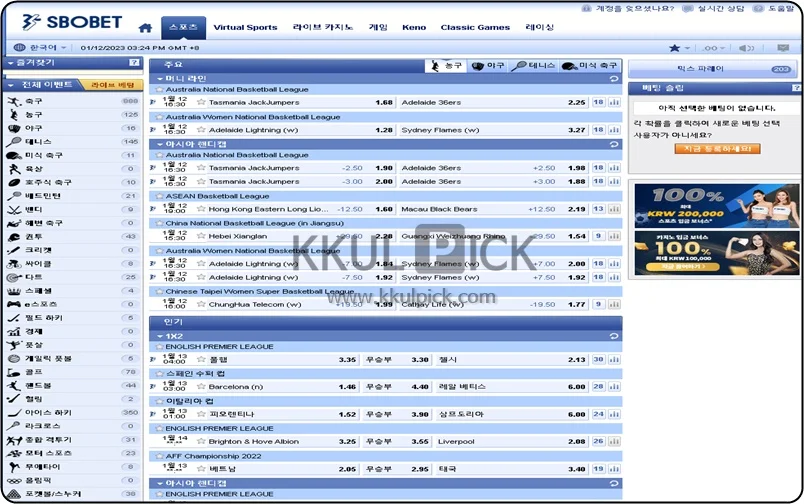Open statistics icon for ChungHua Telecom match
This screenshot has width=804, height=504.
(614, 304)
